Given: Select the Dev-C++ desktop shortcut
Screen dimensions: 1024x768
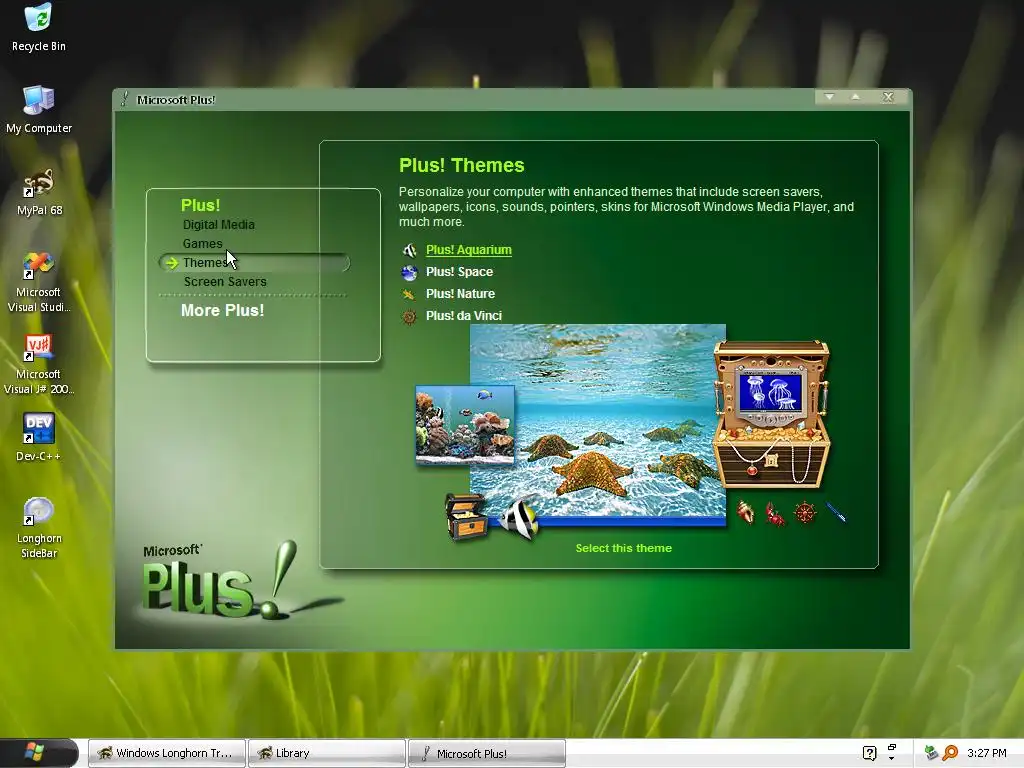Looking at the screenshot, I should [x=39, y=438].
